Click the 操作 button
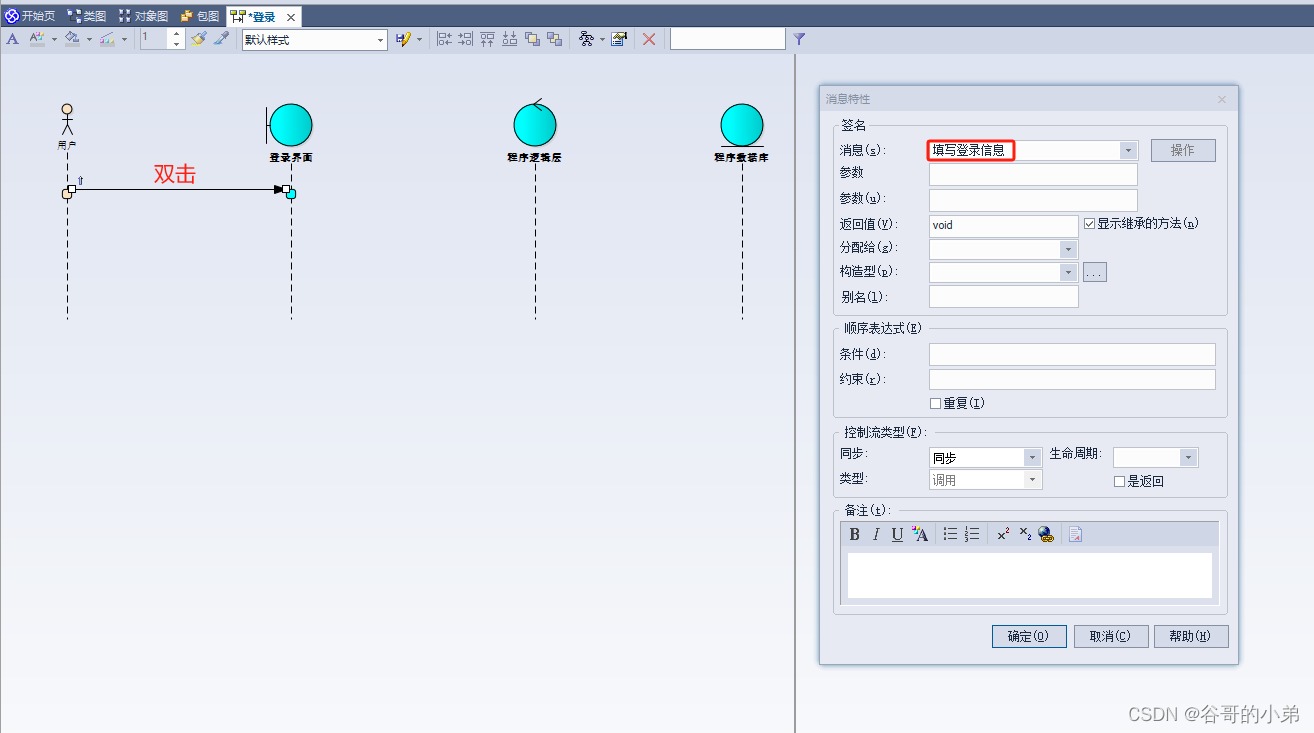The height and width of the screenshot is (733, 1314). click(x=1183, y=150)
